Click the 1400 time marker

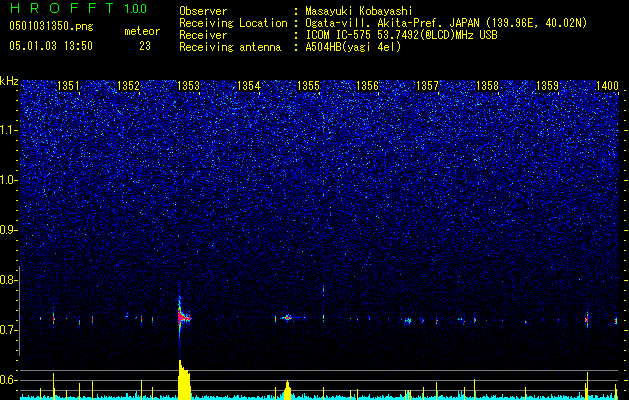click(607, 86)
